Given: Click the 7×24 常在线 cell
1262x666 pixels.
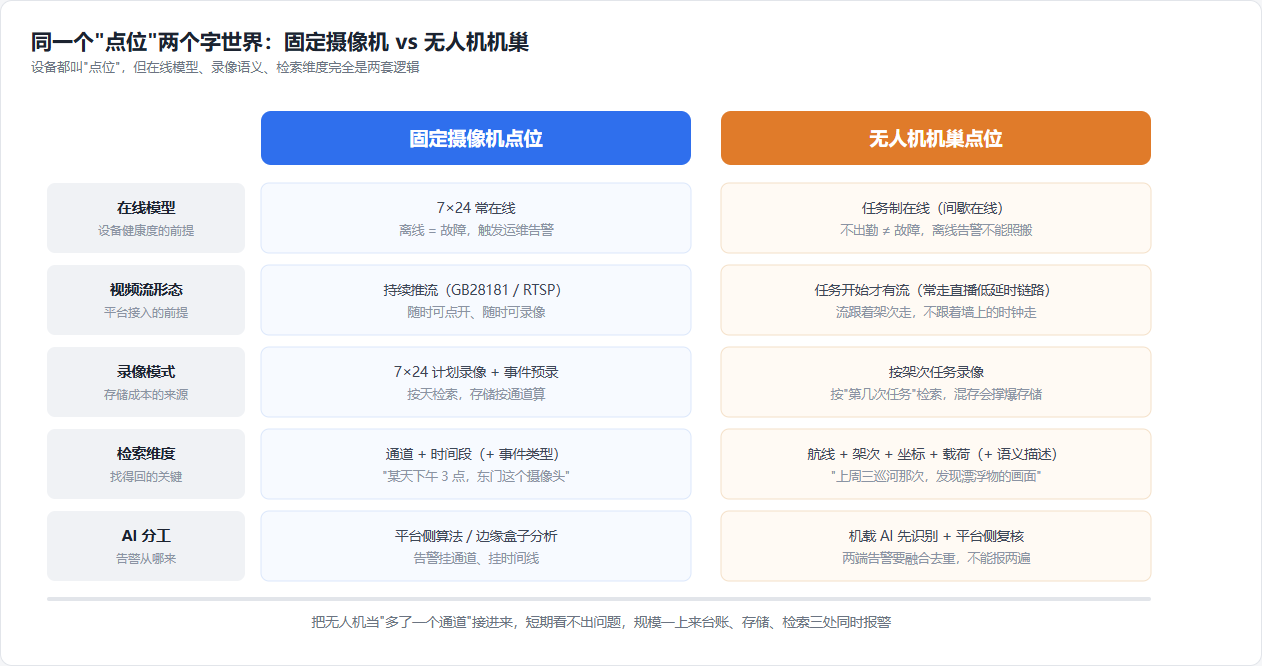Looking at the screenshot, I should (x=476, y=218).
